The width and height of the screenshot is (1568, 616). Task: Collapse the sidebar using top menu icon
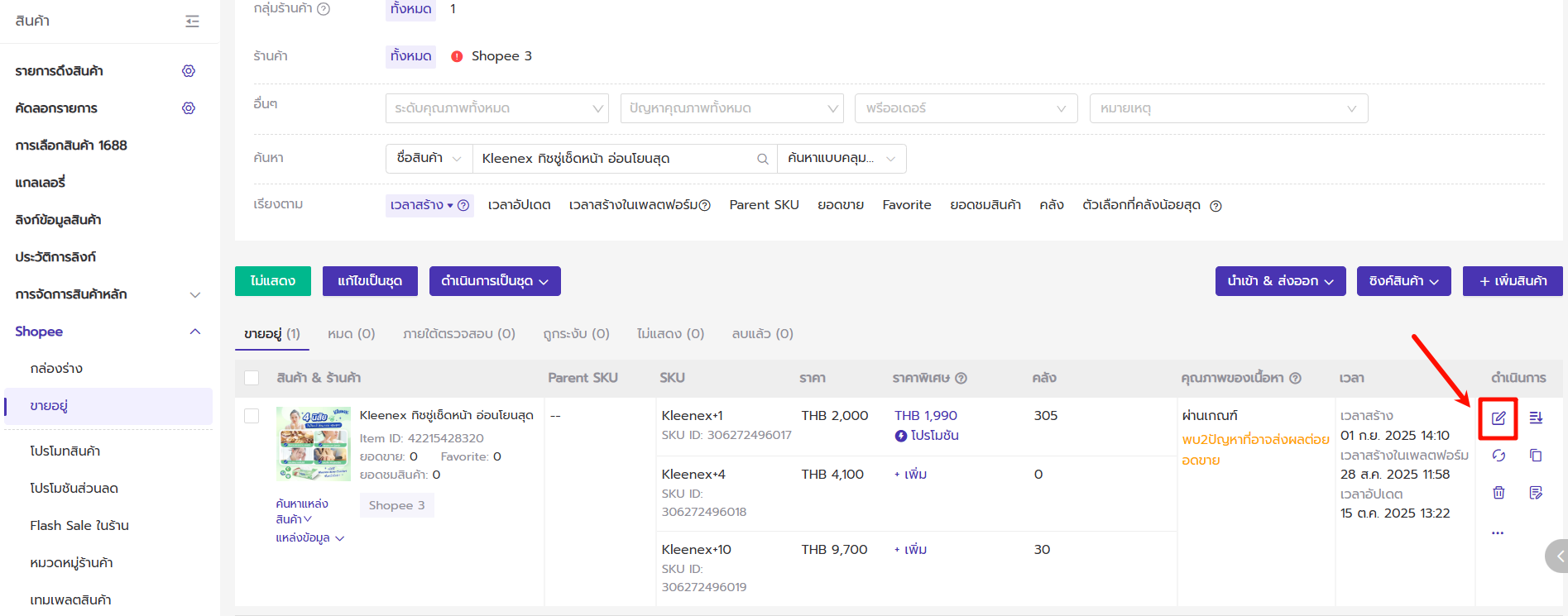[192, 21]
